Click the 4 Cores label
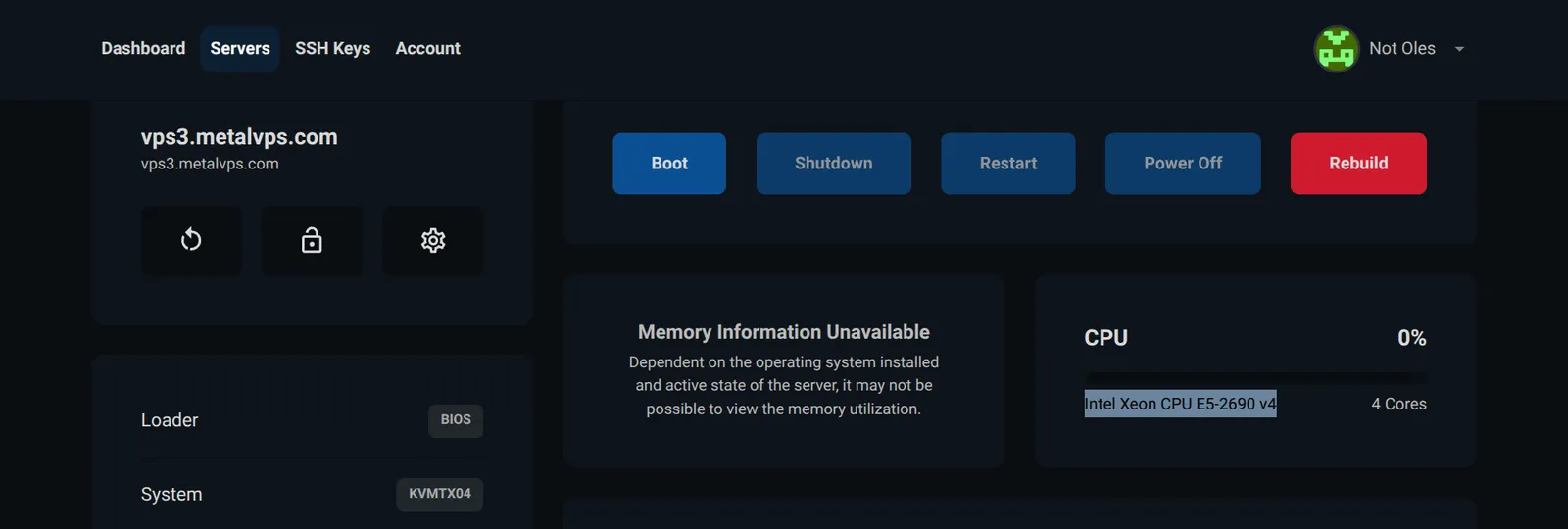The width and height of the screenshot is (1568, 529). [x=1398, y=404]
